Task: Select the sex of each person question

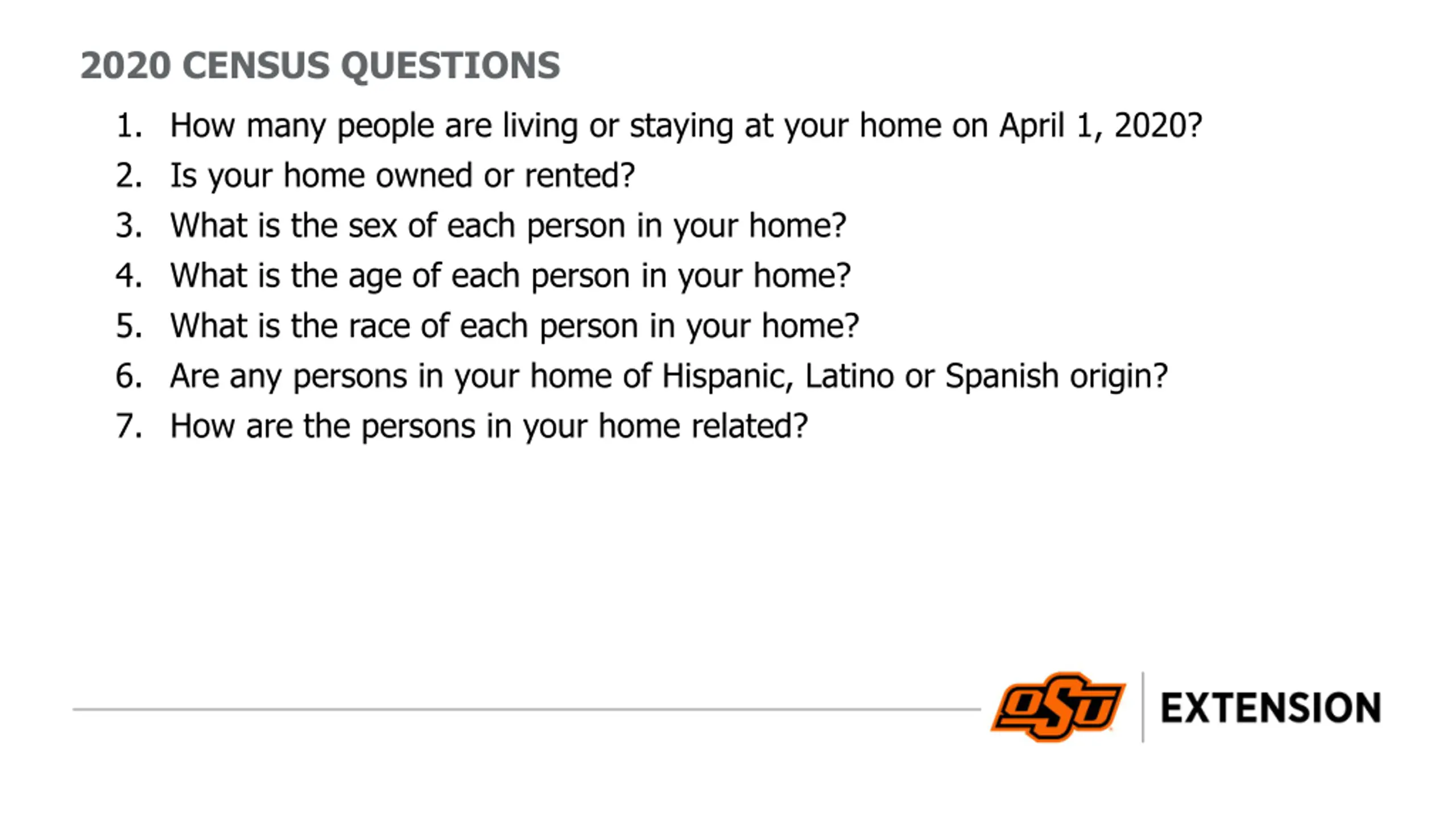Action: point(508,226)
